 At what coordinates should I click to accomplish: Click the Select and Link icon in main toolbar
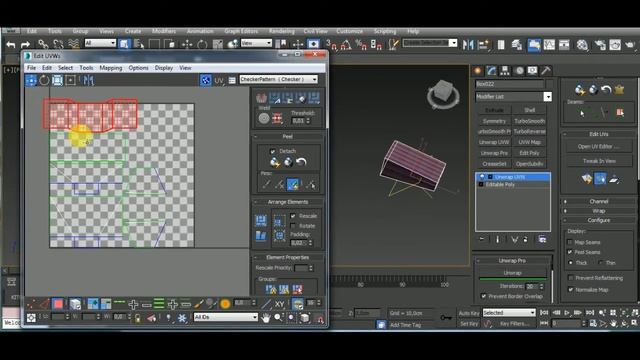pos(43,44)
